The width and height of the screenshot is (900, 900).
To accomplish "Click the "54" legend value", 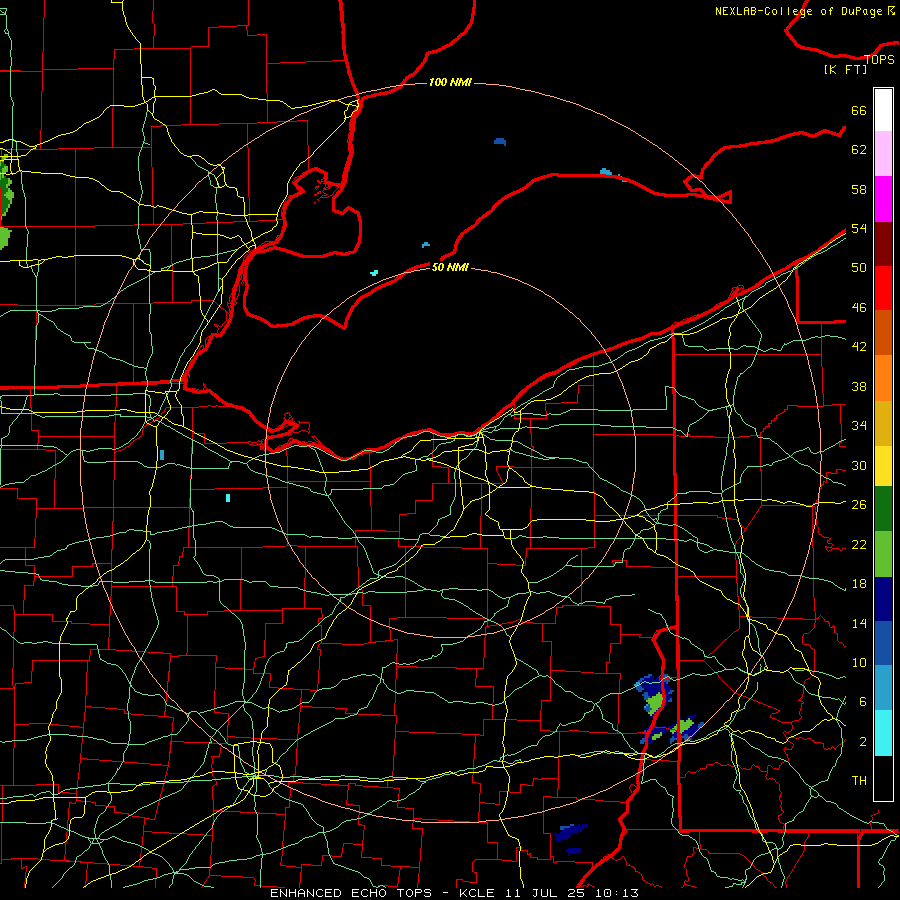I will click(x=859, y=228).
